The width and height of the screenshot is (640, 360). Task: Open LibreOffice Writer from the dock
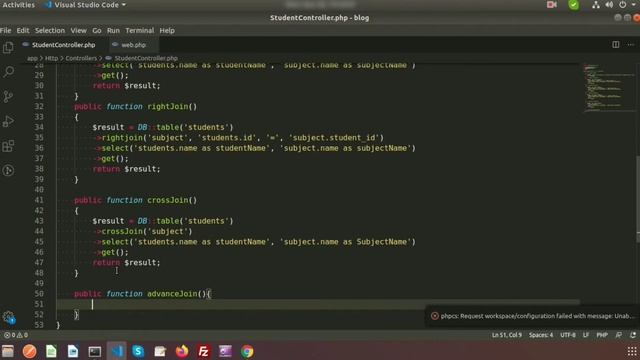73,351
